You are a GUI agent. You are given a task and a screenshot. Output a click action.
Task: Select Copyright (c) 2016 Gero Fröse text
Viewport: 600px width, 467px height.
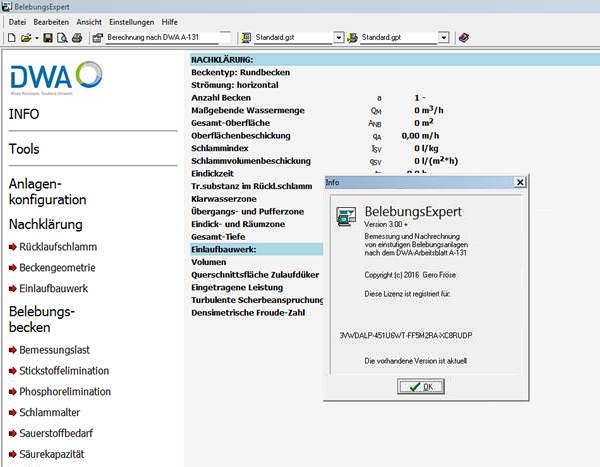(410, 275)
